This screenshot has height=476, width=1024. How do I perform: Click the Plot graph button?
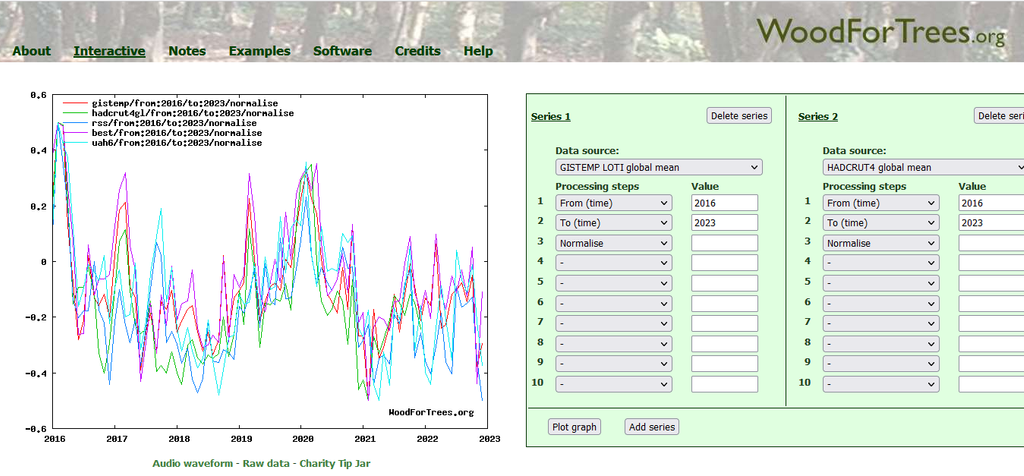(574, 427)
